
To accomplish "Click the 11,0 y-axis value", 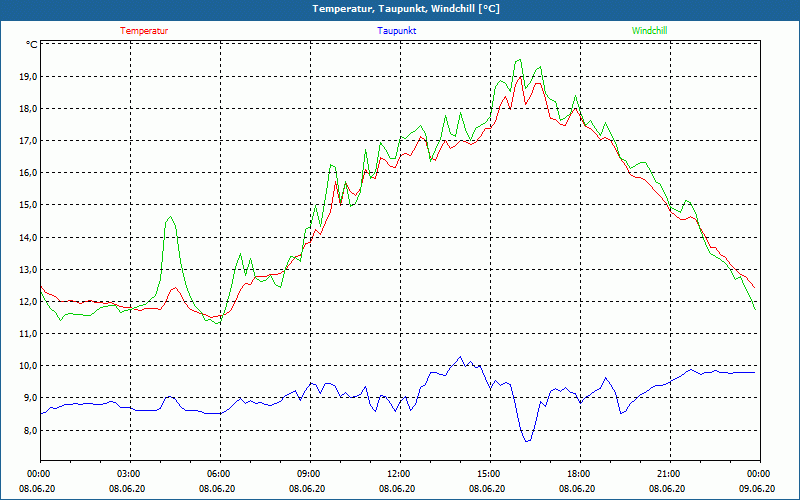I will 29,334.
